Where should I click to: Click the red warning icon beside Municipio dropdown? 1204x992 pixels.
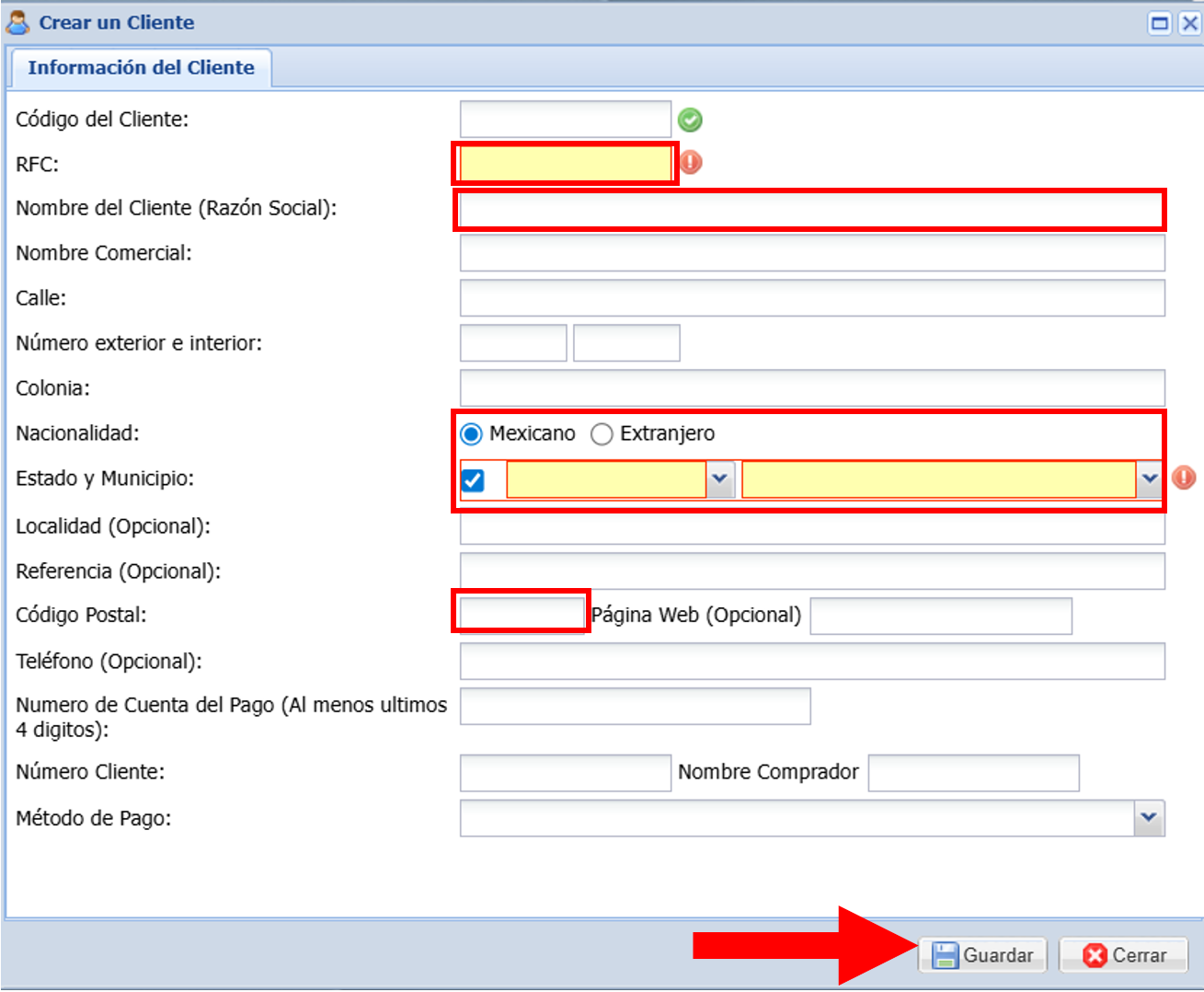(x=1184, y=478)
